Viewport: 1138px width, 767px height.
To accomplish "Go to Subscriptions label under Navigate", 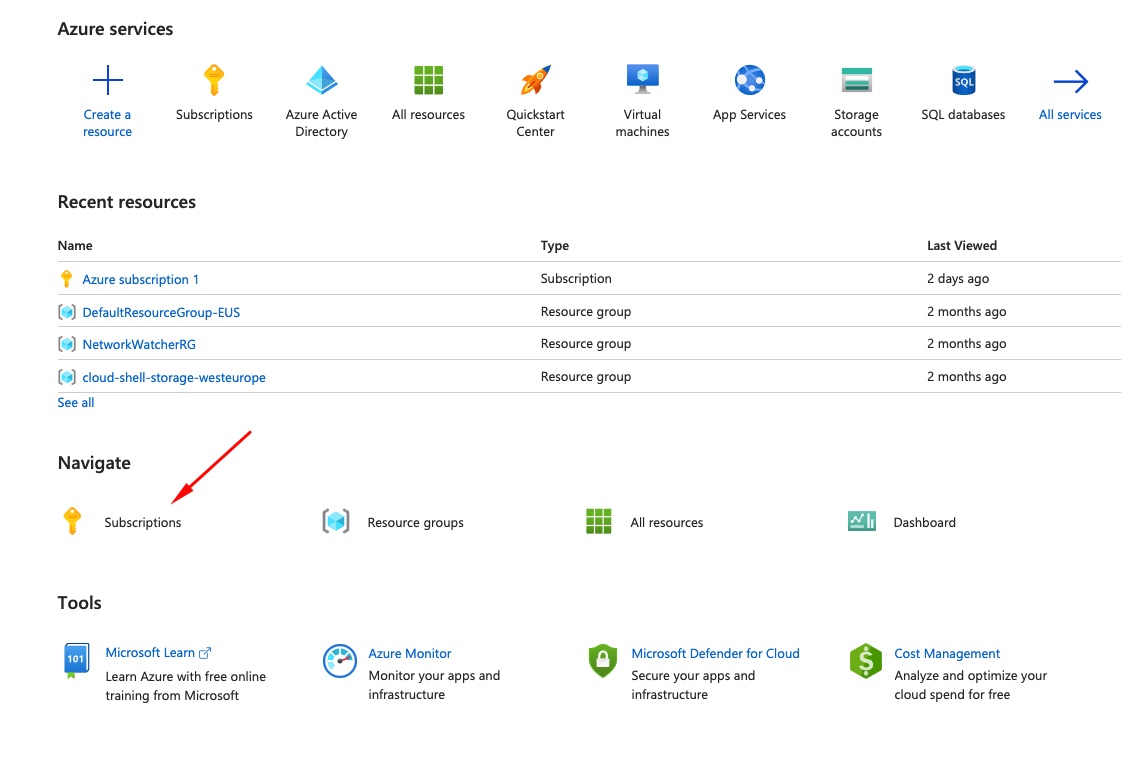I will (x=143, y=522).
